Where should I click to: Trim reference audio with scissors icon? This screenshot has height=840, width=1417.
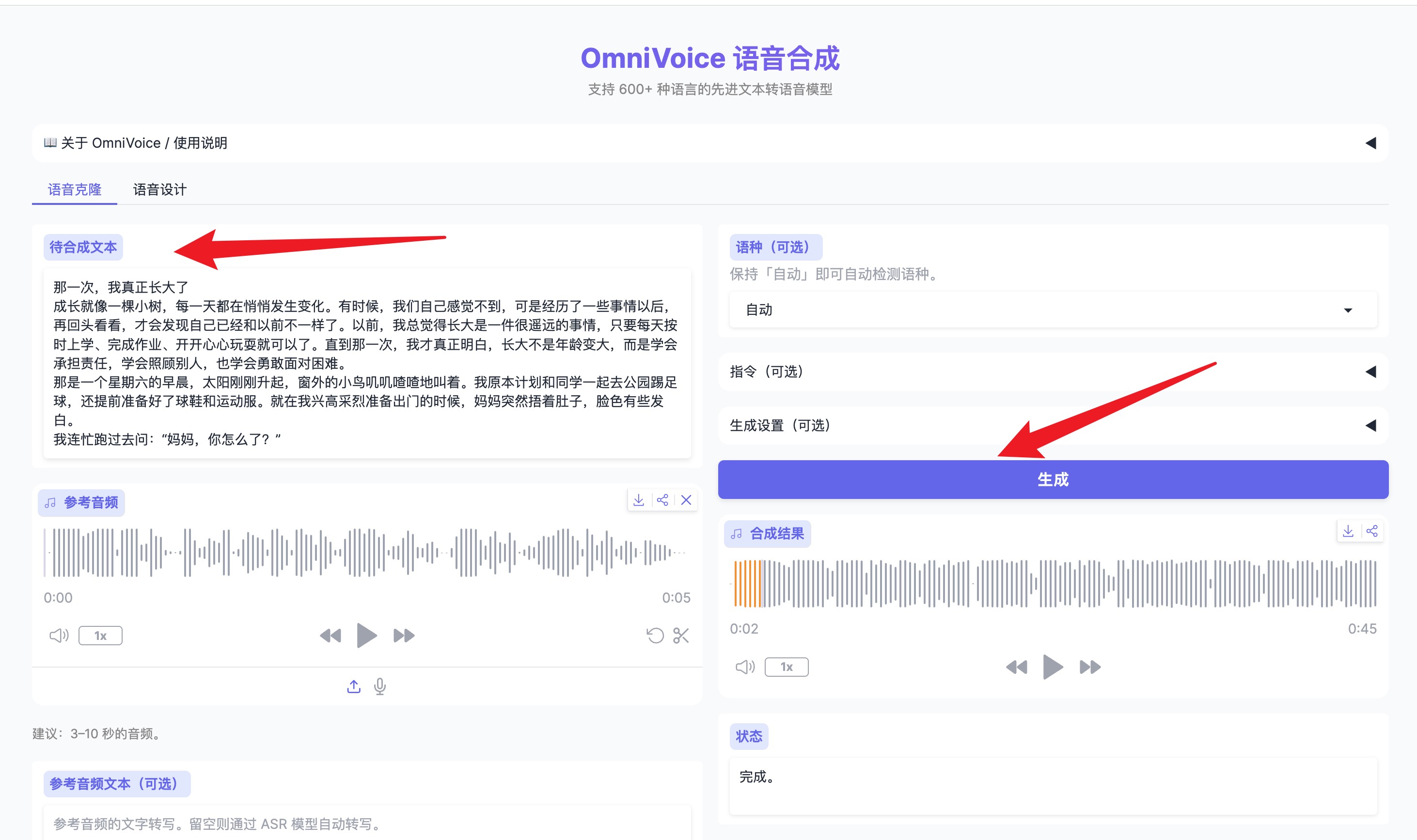tap(681, 636)
